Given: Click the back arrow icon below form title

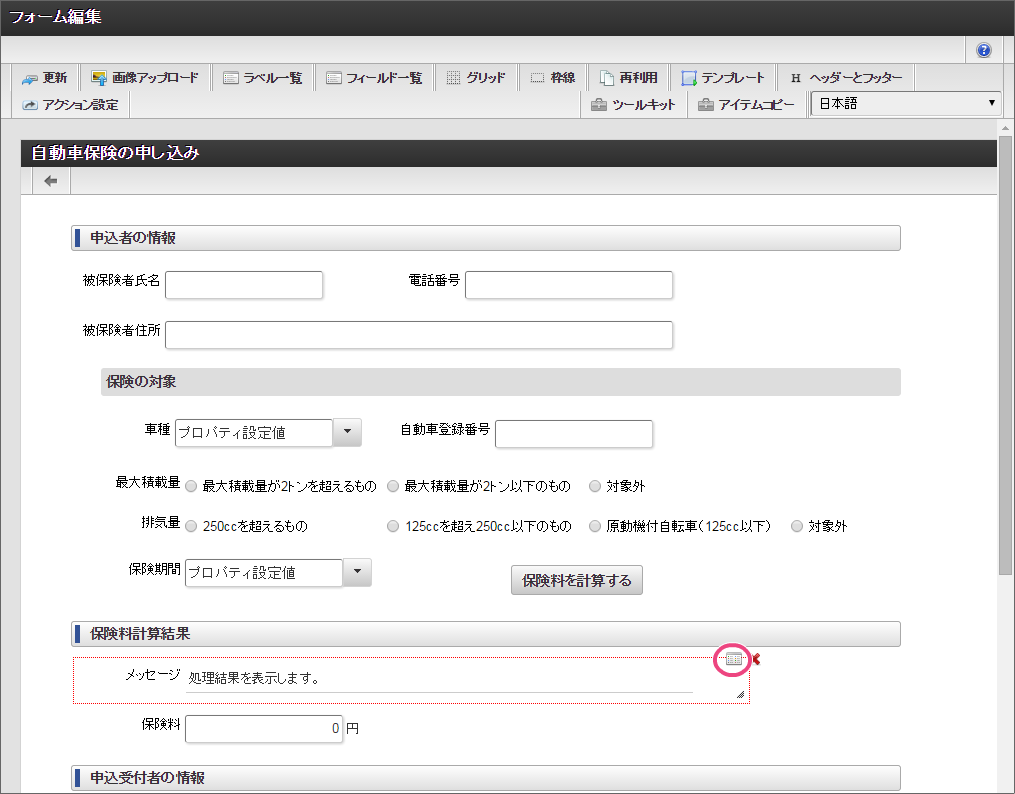Looking at the screenshot, I should pos(50,181).
